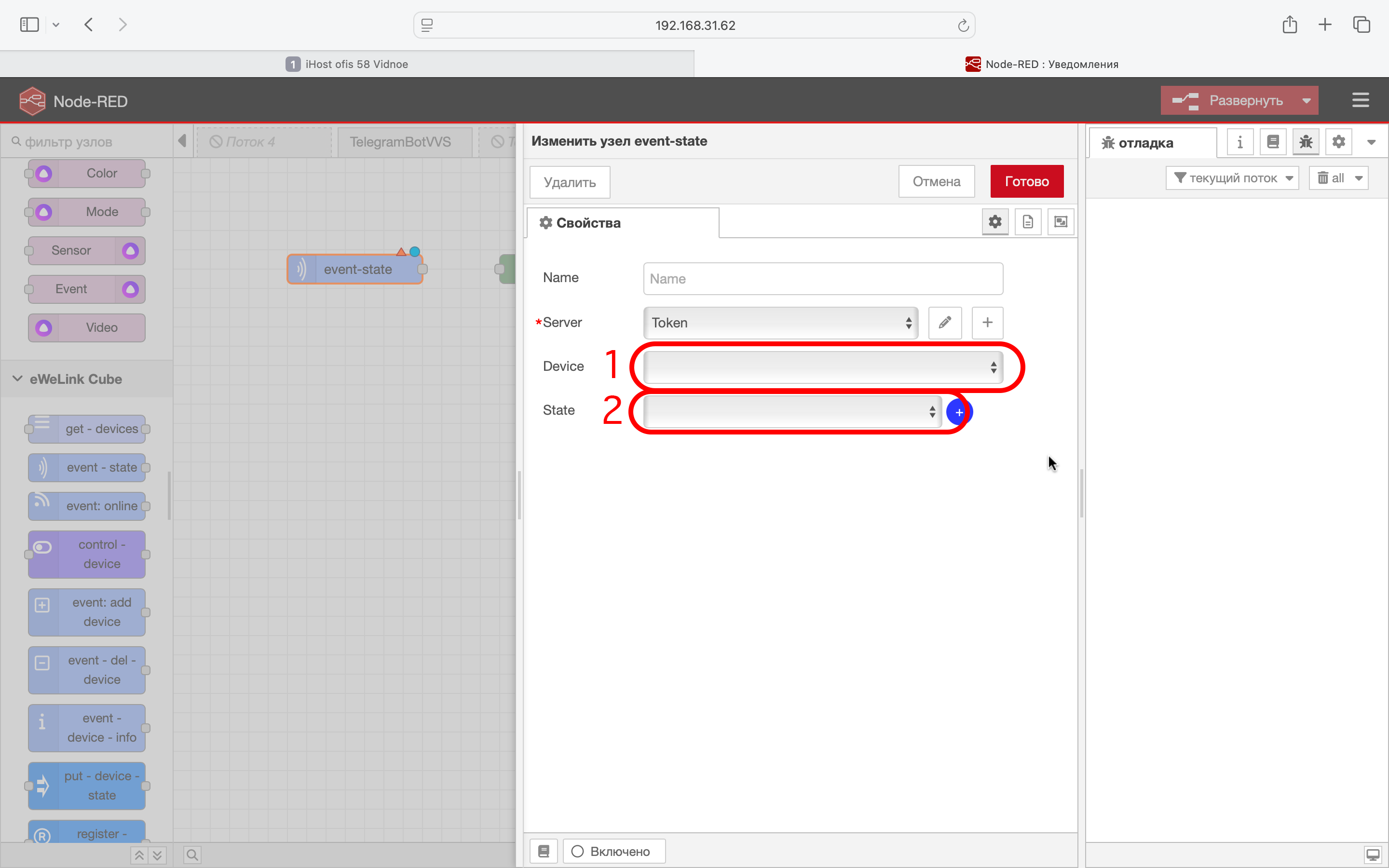
Task: Show info sidebar tab icon
Action: coord(1240,142)
